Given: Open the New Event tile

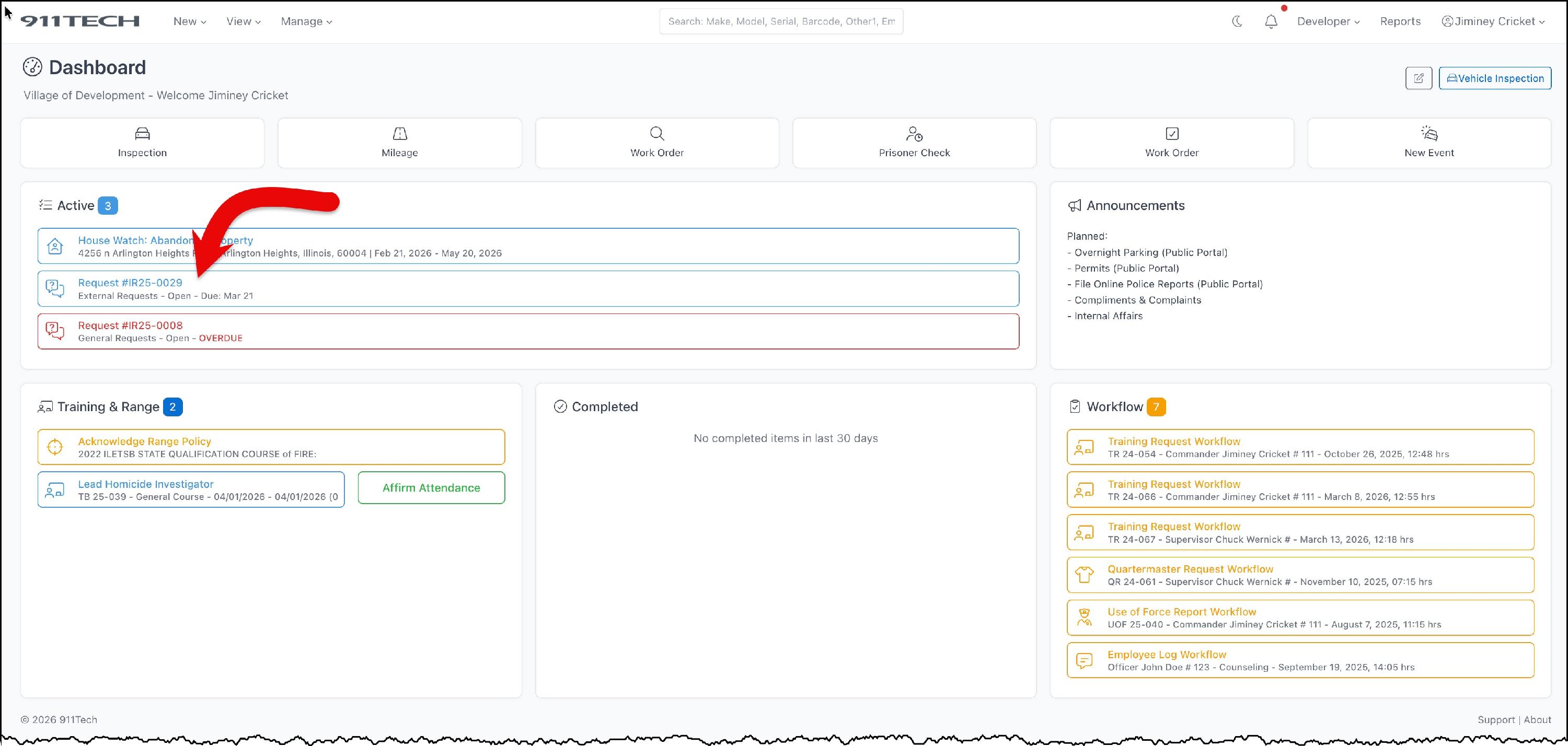Looking at the screenshot, I should [x=1428, y=143].
